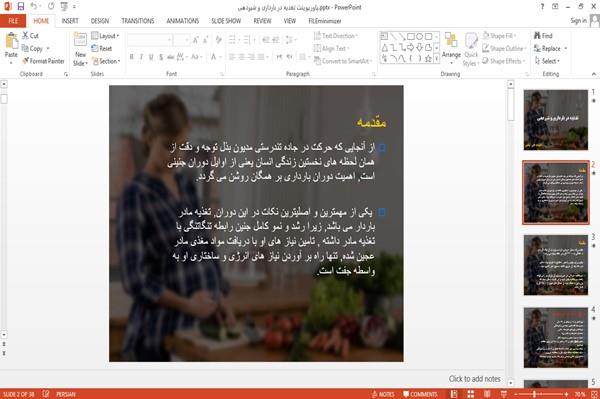600x399 pixels.
Task: Toggle Comments pane in status bar
Action: pyautogui.click(x=420, y=394)
